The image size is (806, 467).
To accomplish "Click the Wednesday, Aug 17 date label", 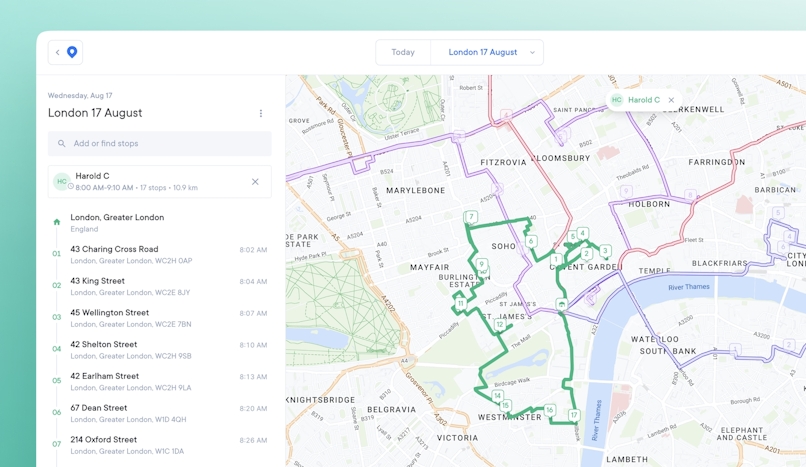I will point(80,96).
